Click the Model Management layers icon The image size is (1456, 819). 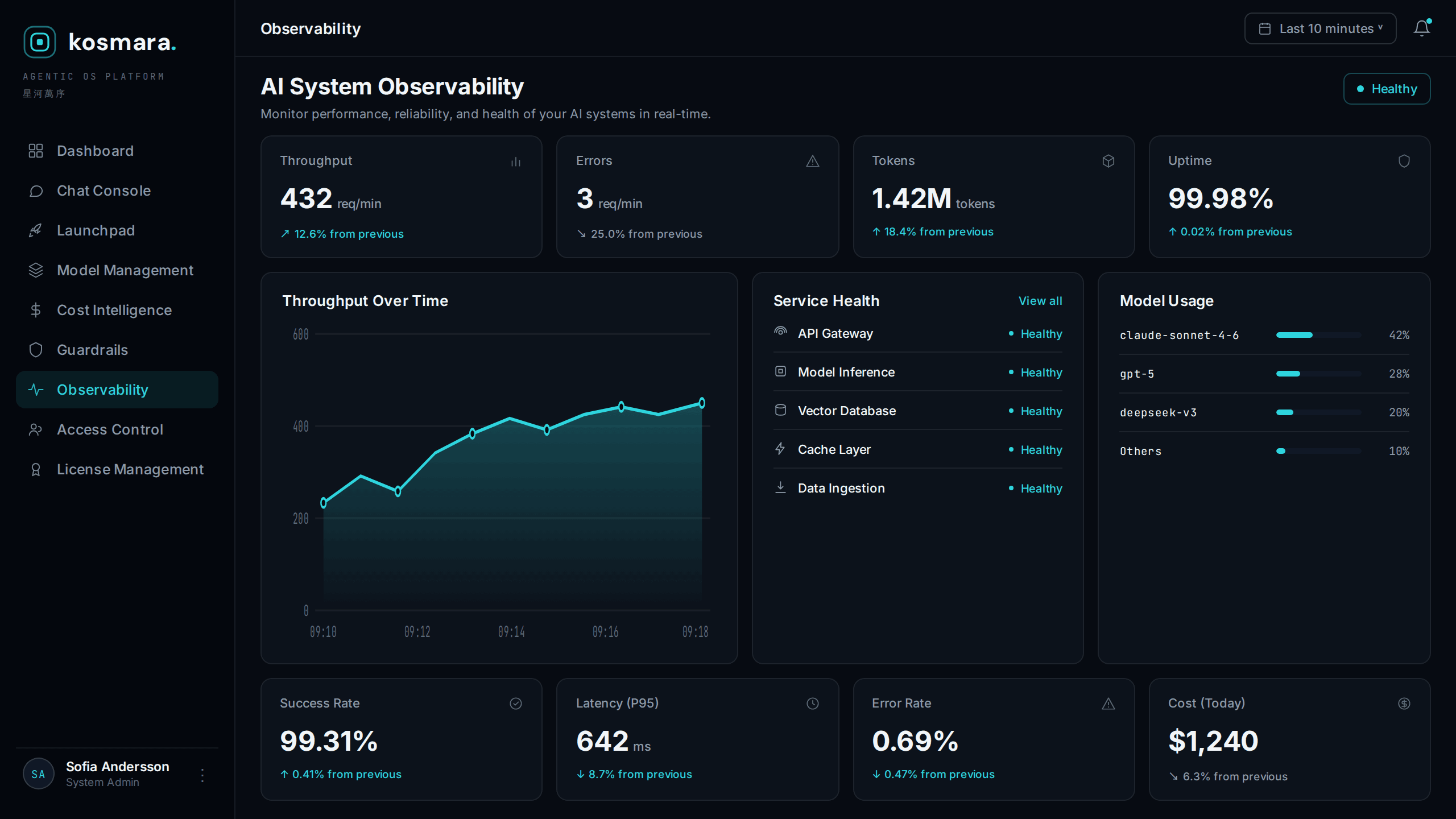36,270
